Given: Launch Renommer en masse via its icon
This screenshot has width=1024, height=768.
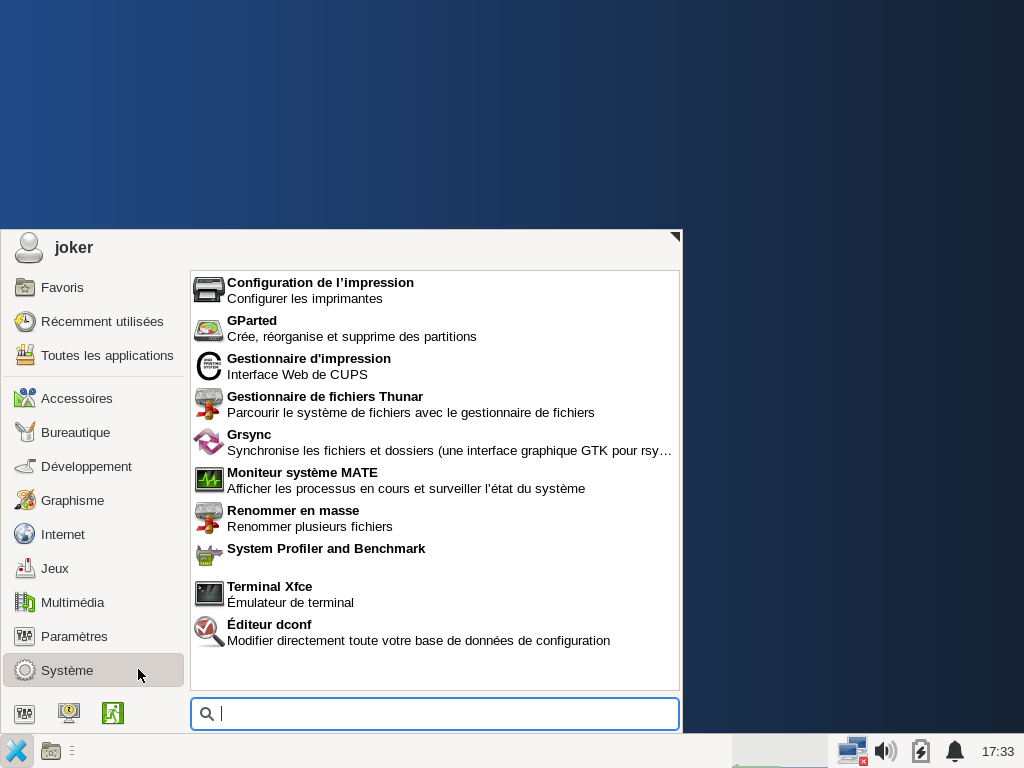Looking at the screenshot, I should click(x=208, y=518).
